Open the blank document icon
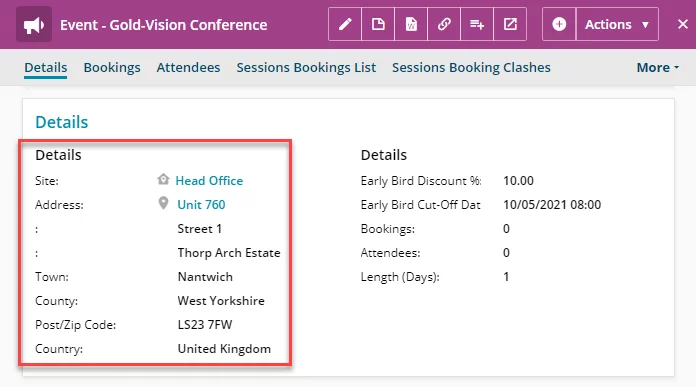The image size is (696, 387). [378, 24]
